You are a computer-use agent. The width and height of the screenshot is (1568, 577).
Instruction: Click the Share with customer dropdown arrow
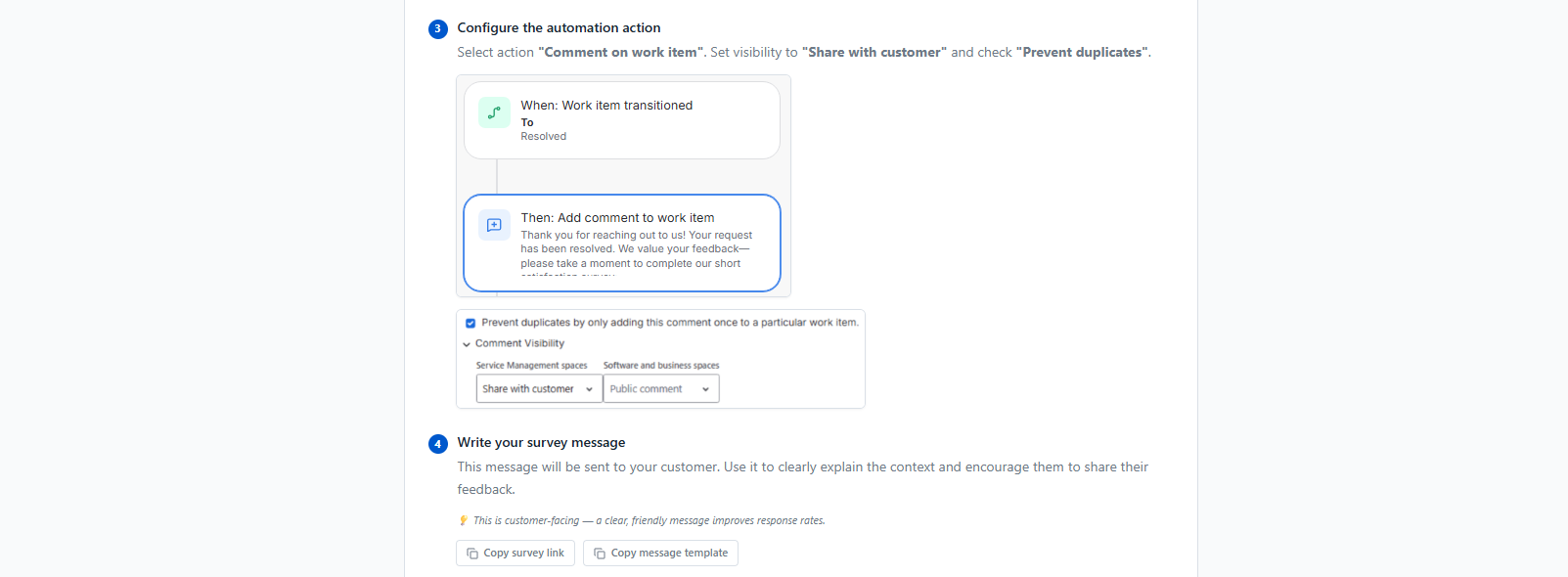coord(589,389)
